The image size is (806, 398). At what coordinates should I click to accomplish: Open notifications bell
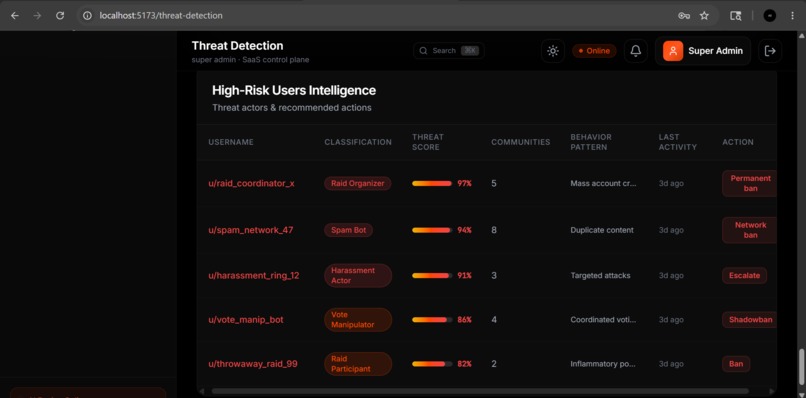(636, 51)
